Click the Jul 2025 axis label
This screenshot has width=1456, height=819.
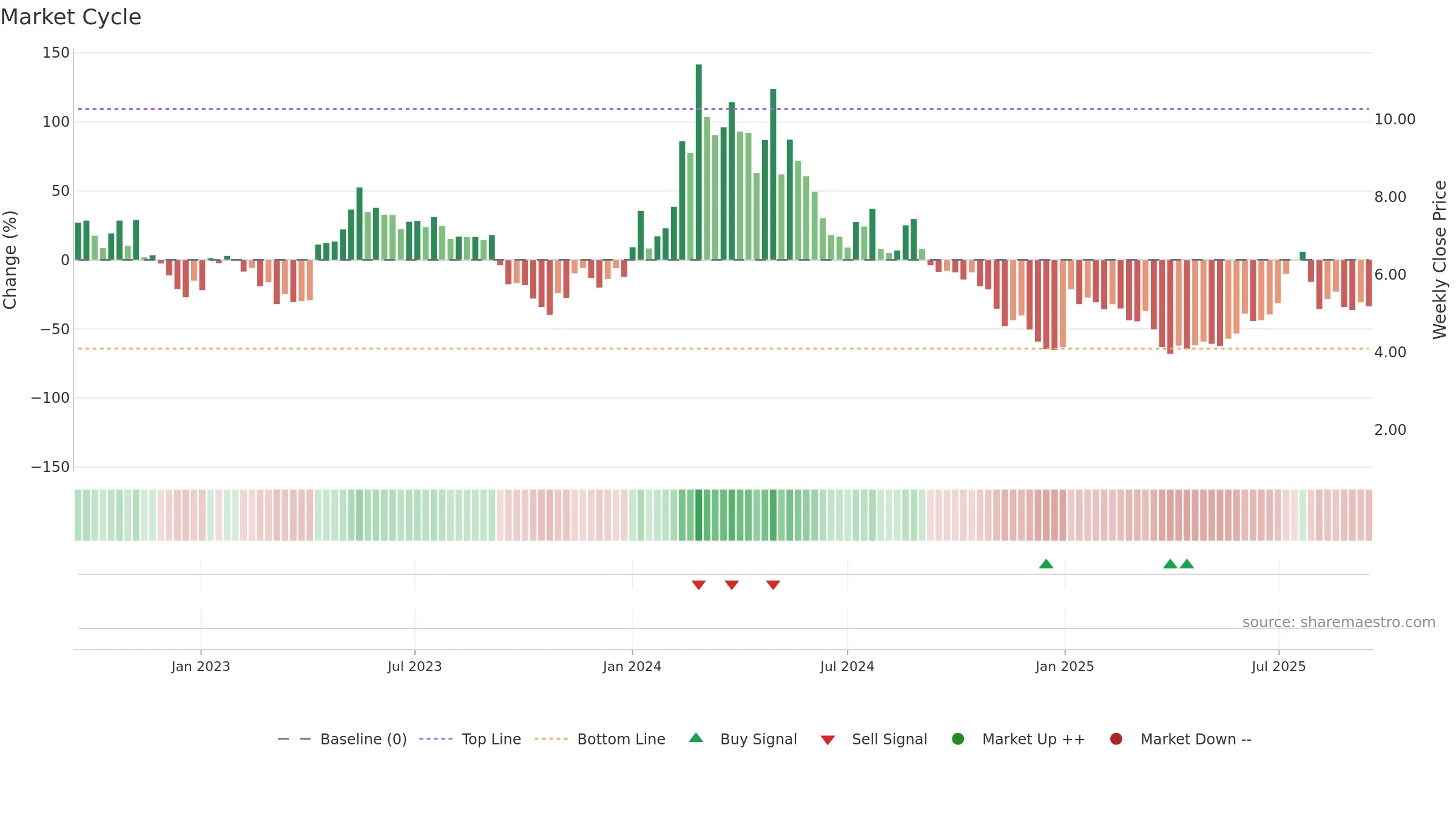[1279, 667]
